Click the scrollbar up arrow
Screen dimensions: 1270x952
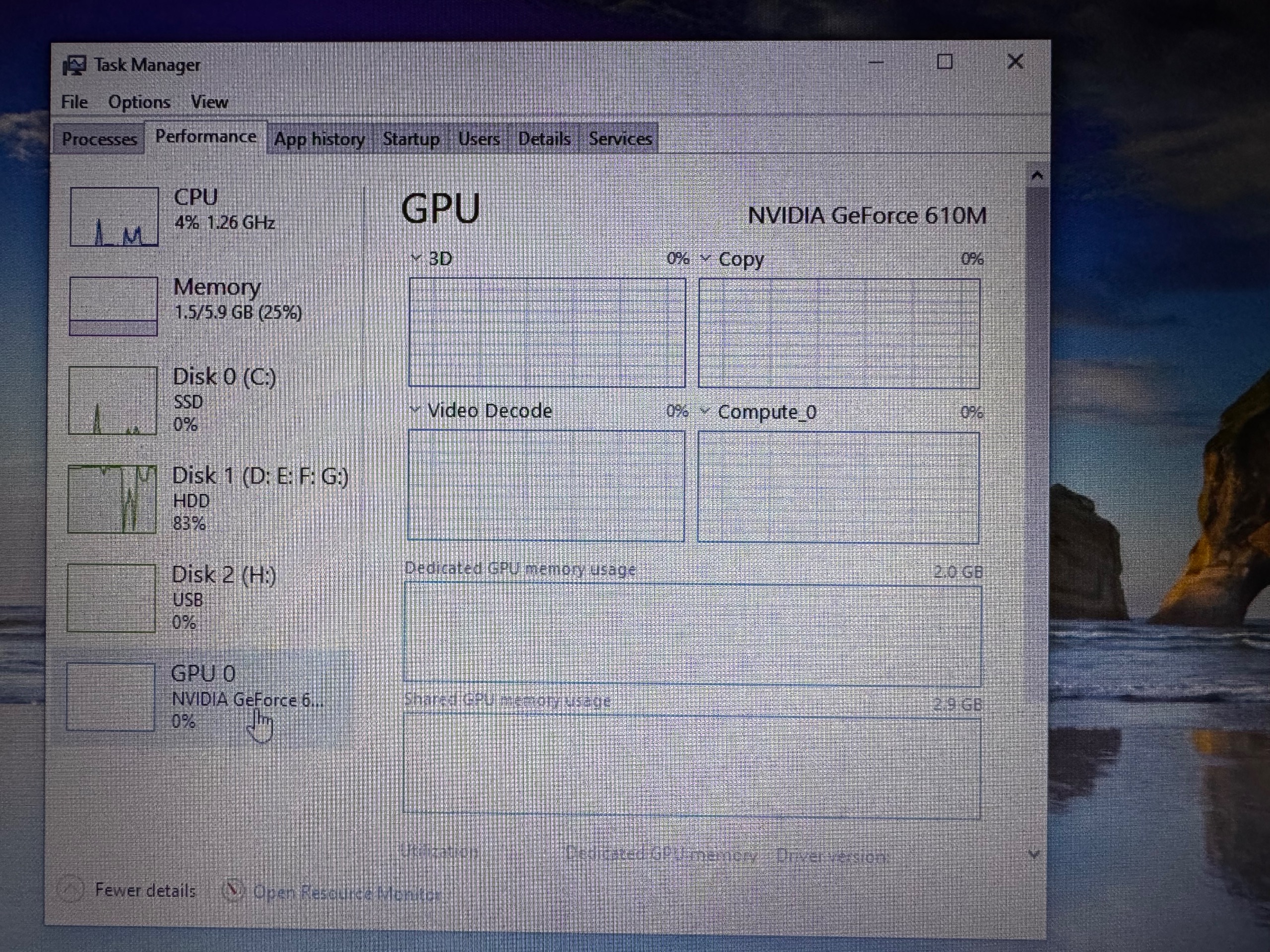click(1037, 176)
